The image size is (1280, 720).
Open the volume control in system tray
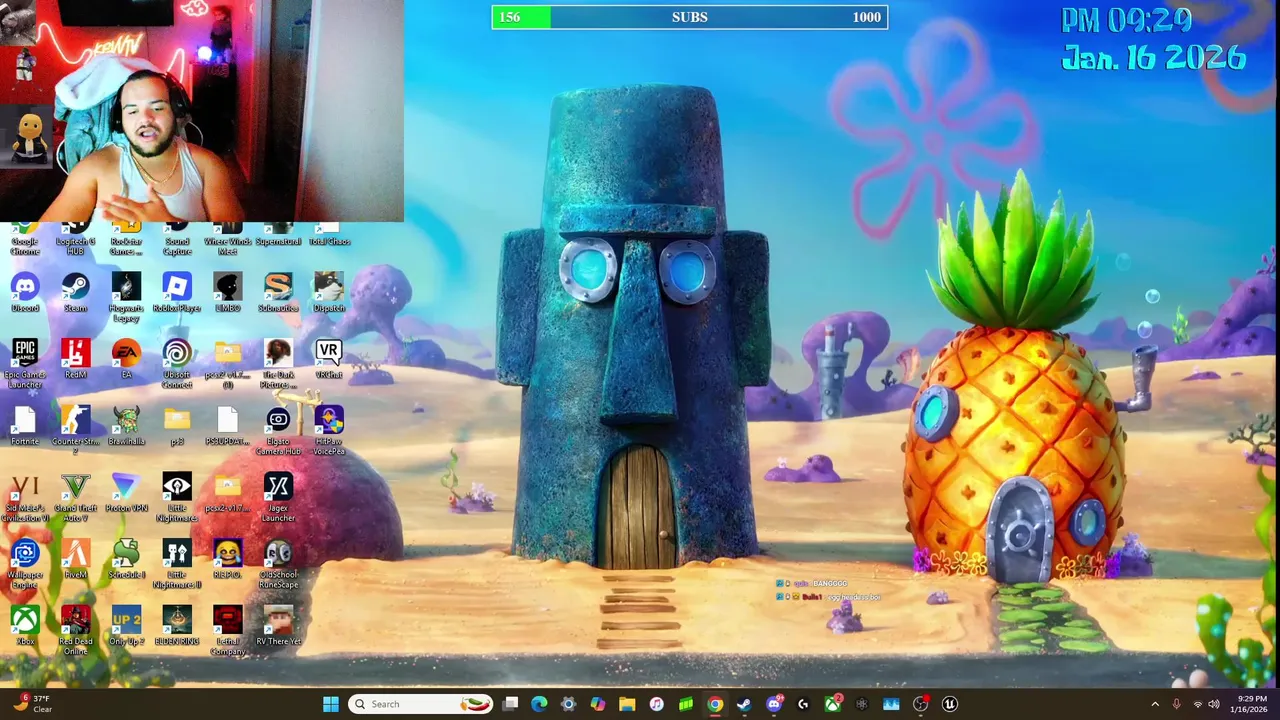tap(1216, 705)
